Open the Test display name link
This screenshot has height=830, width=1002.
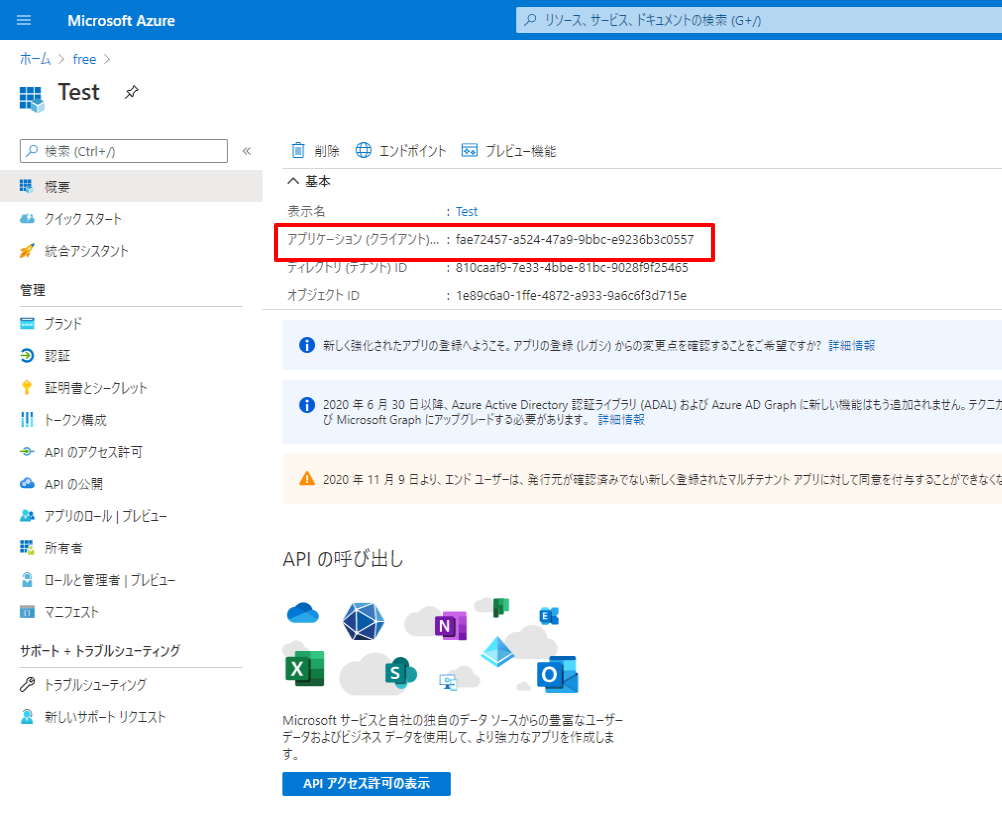coord(466,211)
